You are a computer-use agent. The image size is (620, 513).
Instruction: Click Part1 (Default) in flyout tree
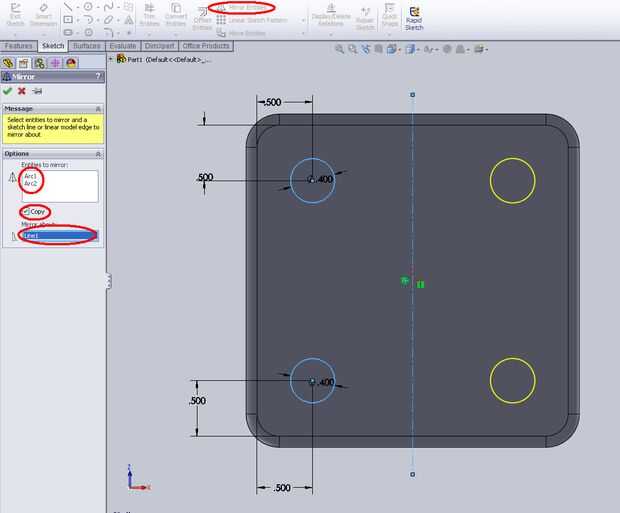164,59
